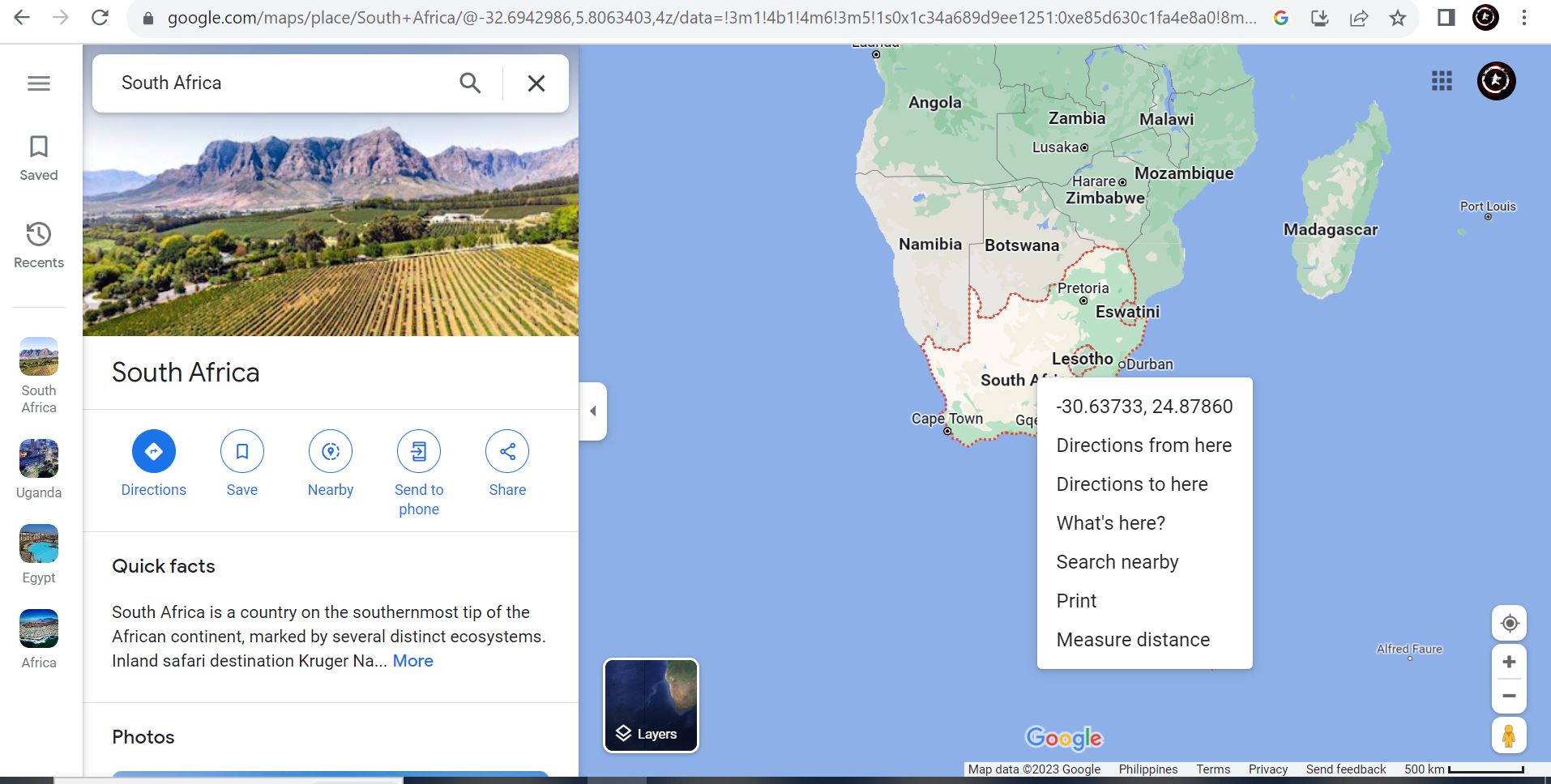
Task: Bookmark this page with the star icon
Action: (1398, 18)
